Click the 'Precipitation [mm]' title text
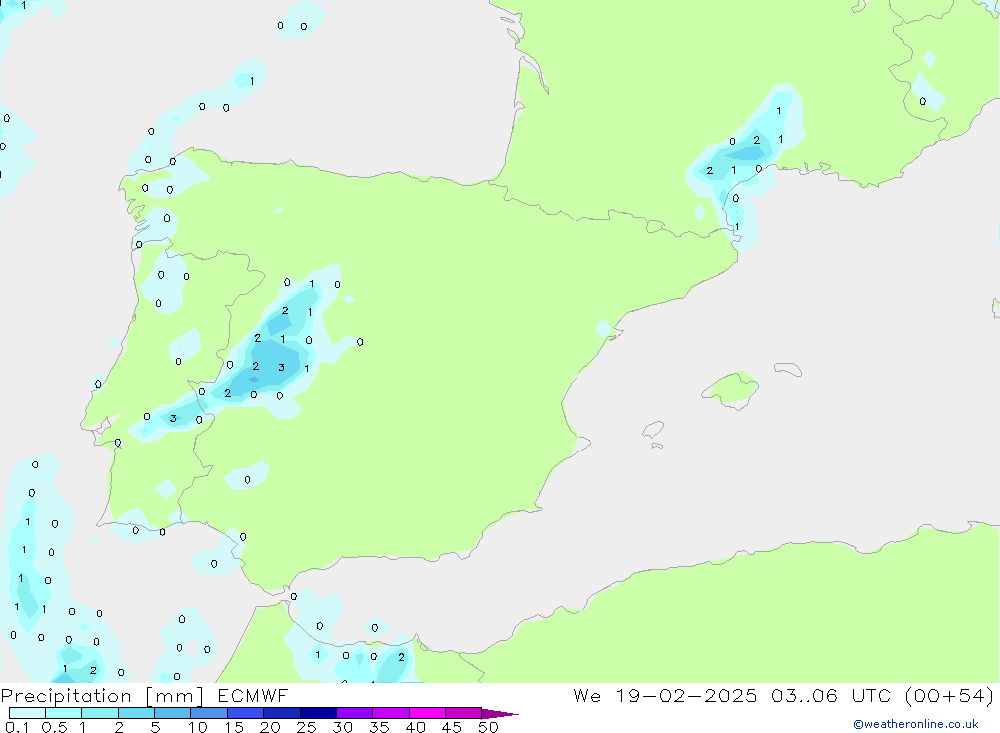Screen dimensions: 1000x733 pos(103,696)
